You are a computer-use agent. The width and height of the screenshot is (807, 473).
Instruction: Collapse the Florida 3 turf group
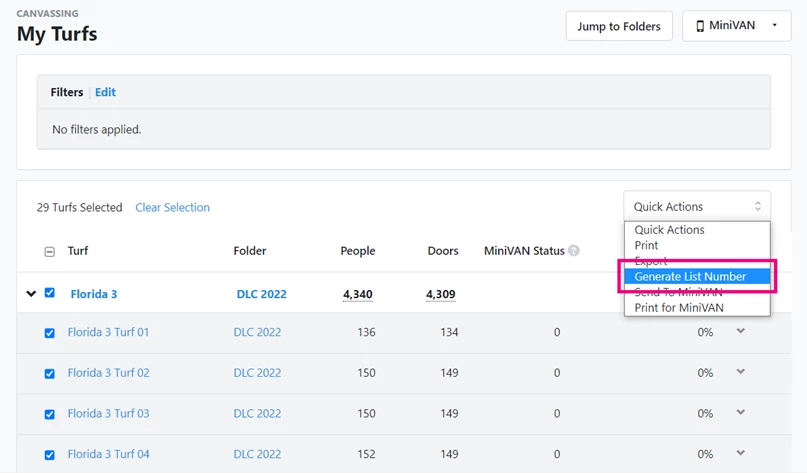(31, 294)
